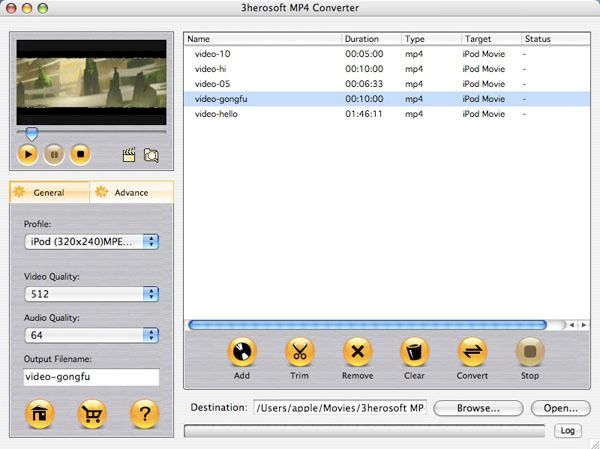Image resolution: width=600 pixels, height=449 pixels.
Task: Add a file with the Add icon
Action: (242, 351)
